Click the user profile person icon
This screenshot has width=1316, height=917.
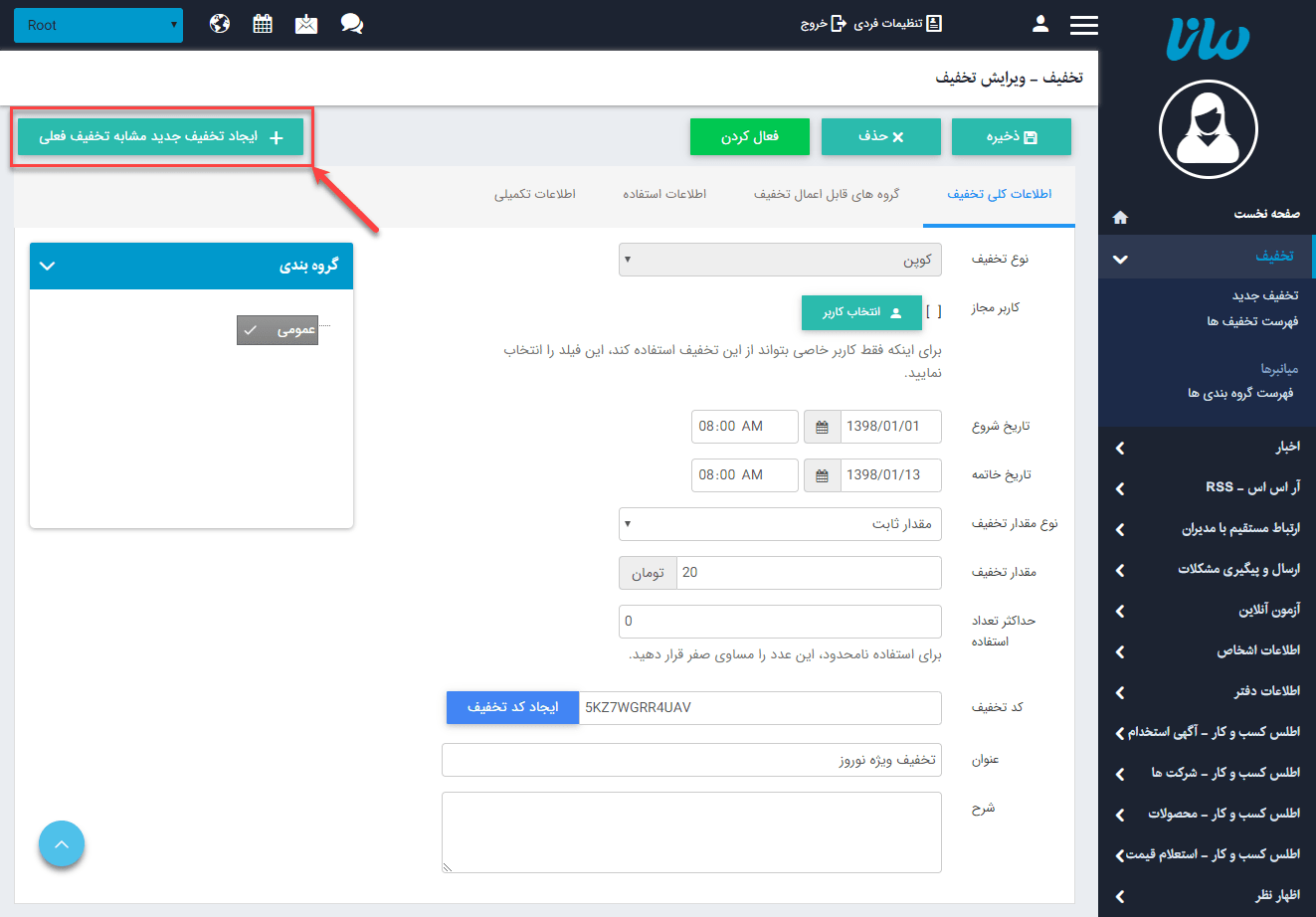tap(1039, 24)
